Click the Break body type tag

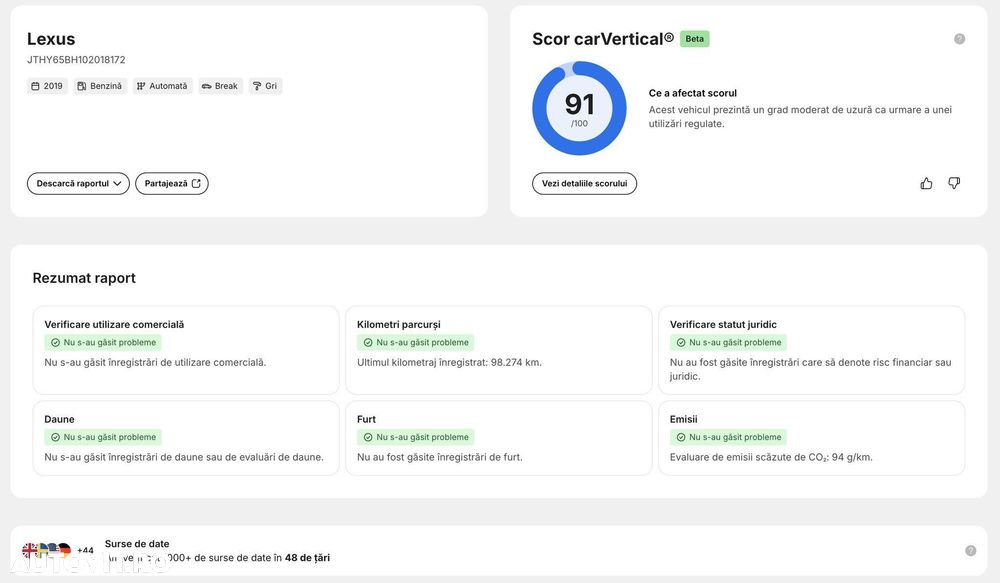tap(220, 86)
